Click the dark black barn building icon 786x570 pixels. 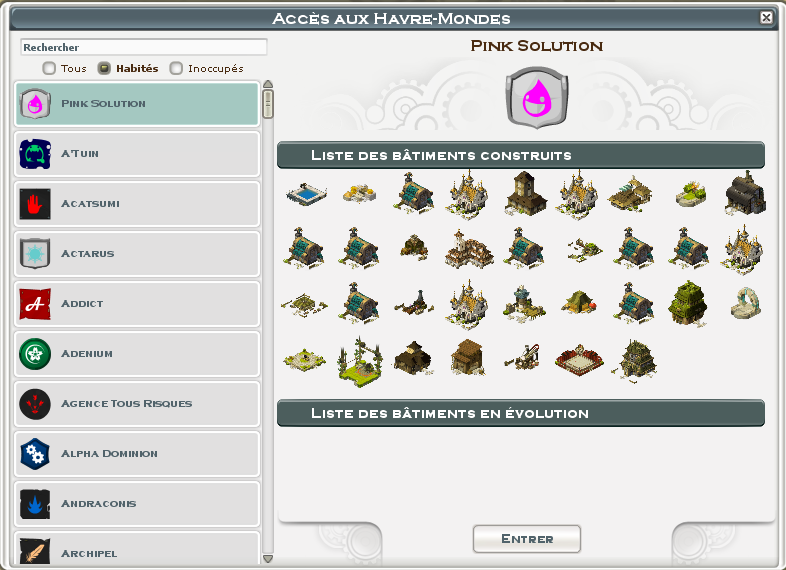pos(745,193)
